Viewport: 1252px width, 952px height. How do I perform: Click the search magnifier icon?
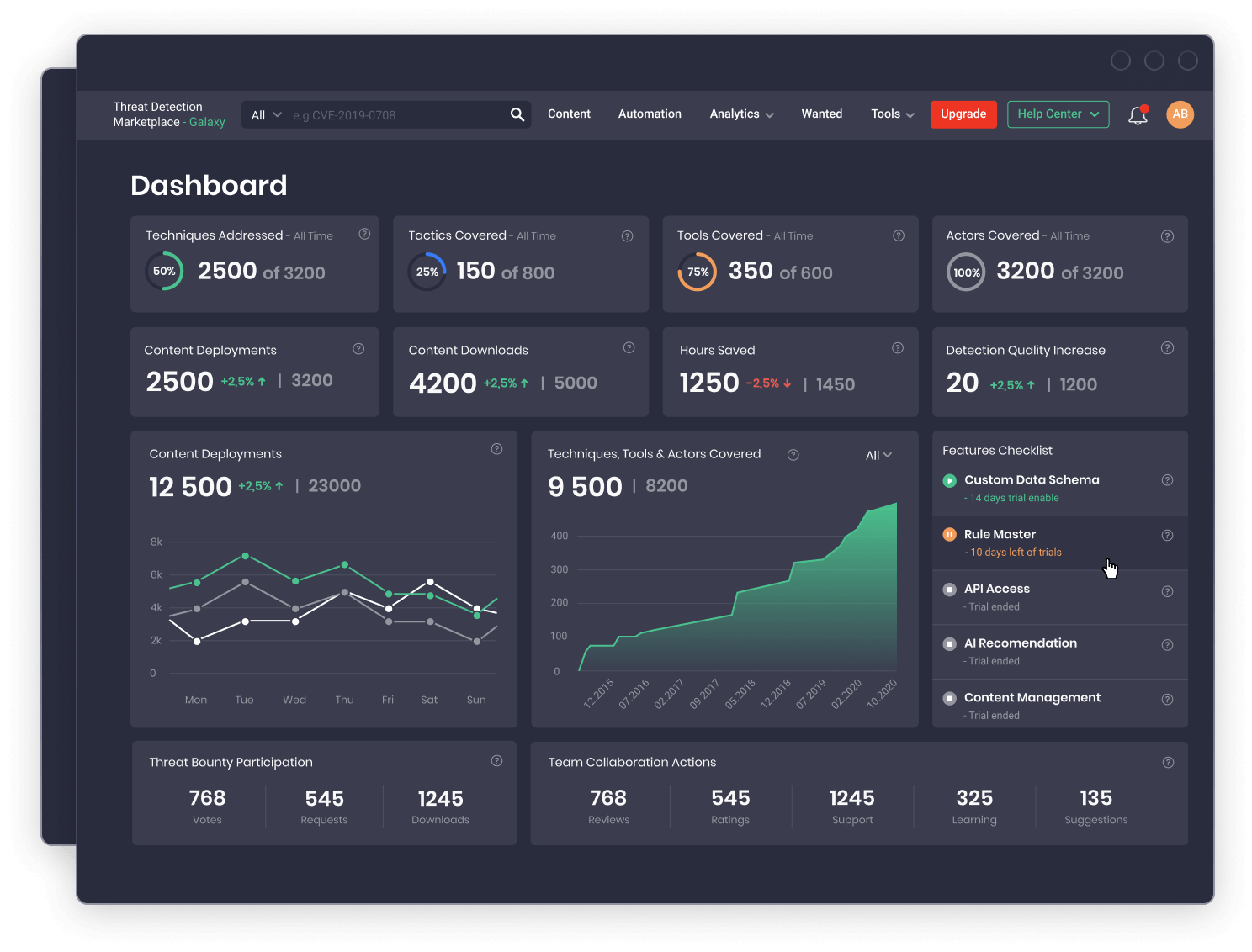click(517, 114)
